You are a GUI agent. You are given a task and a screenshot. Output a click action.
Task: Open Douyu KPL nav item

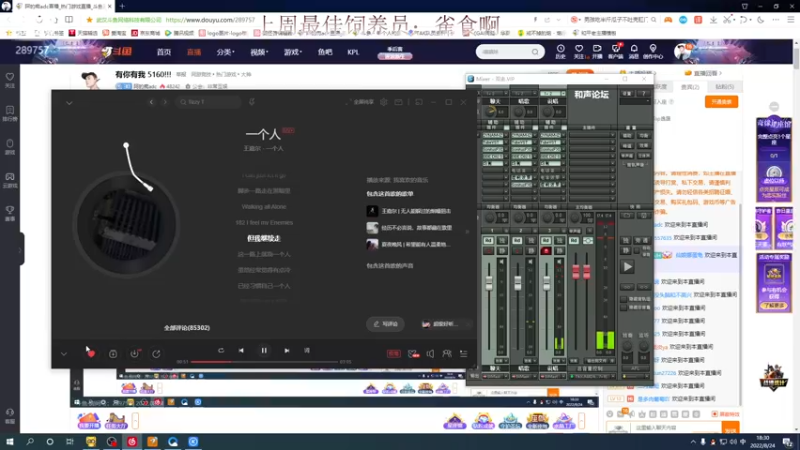pos(353,52)
